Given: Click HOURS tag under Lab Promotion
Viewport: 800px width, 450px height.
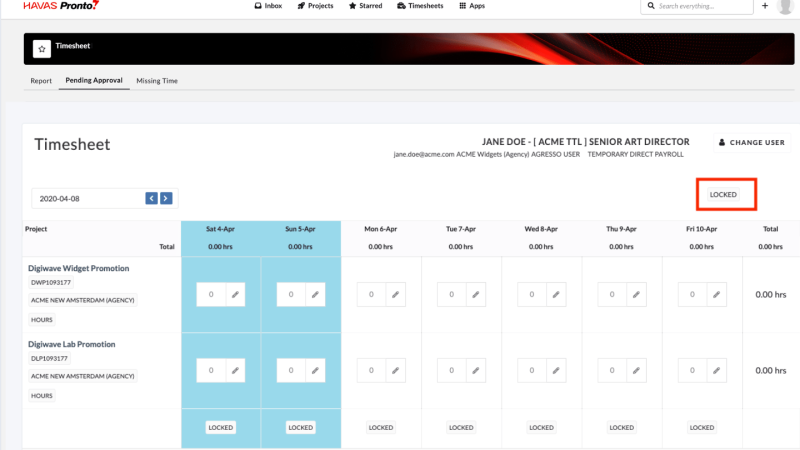Looking at the screenshot, I should pos(42,396).
